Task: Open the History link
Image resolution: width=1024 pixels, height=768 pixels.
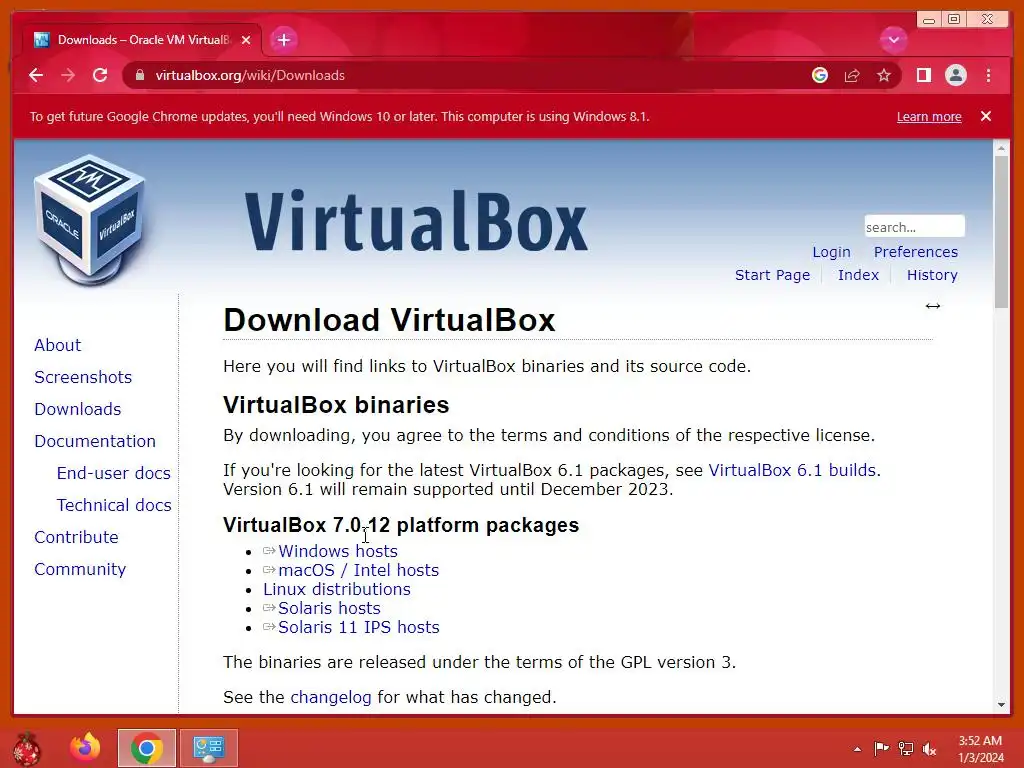Action: coord(932,275)
